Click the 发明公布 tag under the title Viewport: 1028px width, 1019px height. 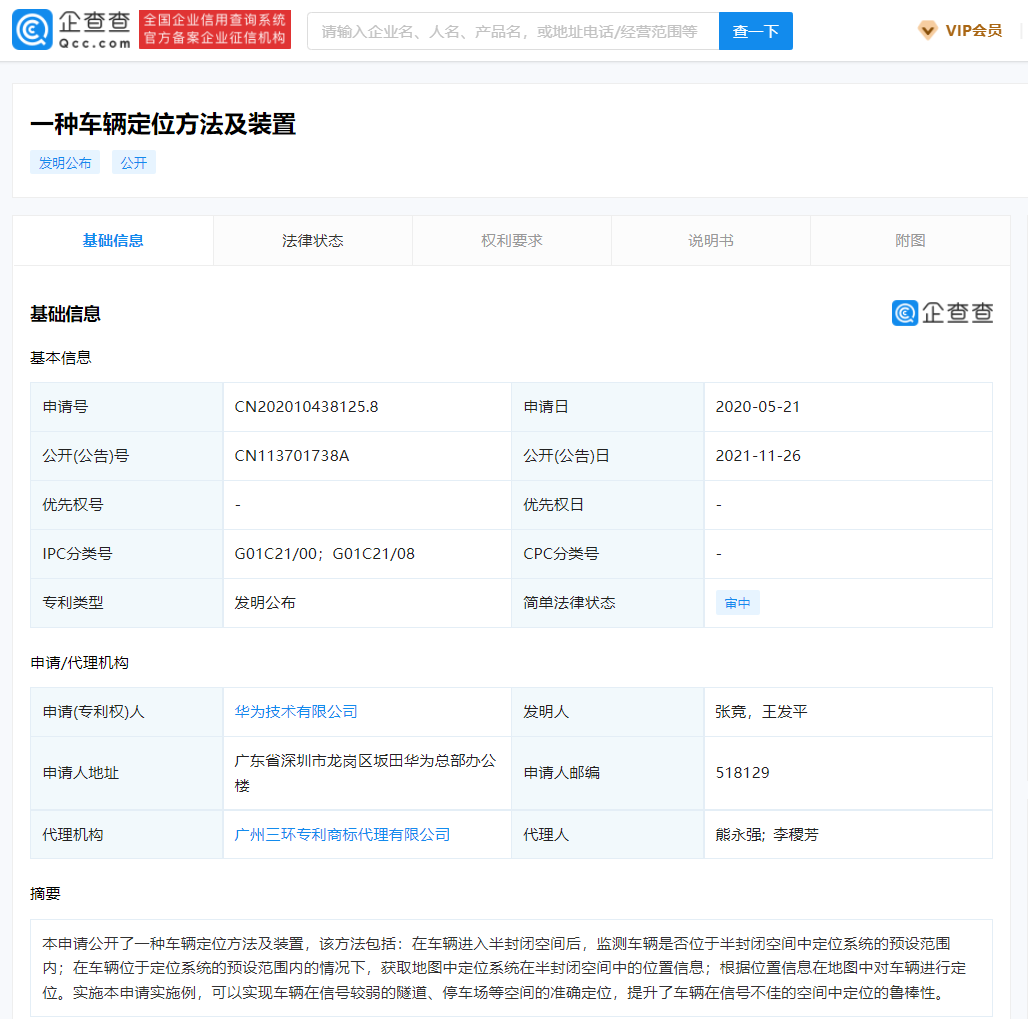coord(64,162)
